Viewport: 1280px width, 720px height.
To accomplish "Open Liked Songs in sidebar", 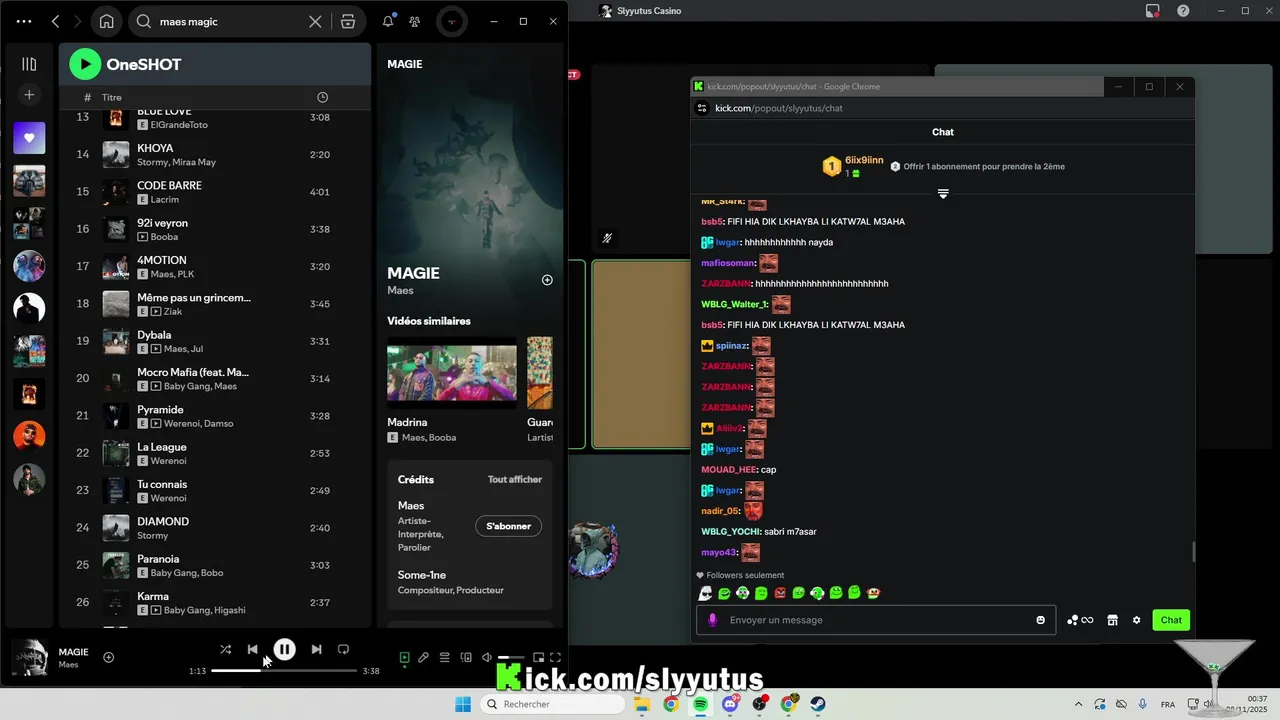I will click(29, 138).
